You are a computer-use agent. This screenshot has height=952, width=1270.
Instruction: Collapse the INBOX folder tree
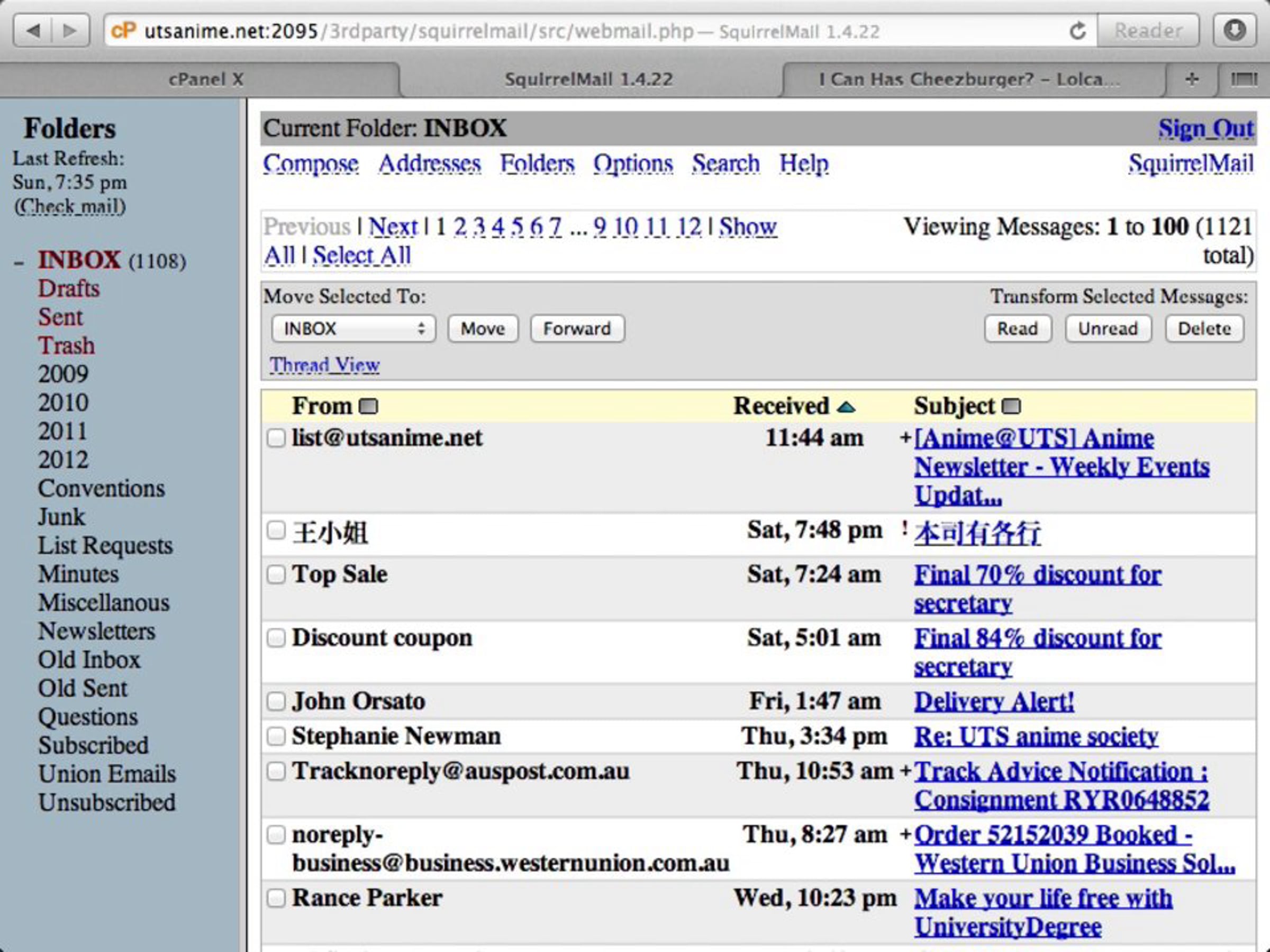point(20,263)
